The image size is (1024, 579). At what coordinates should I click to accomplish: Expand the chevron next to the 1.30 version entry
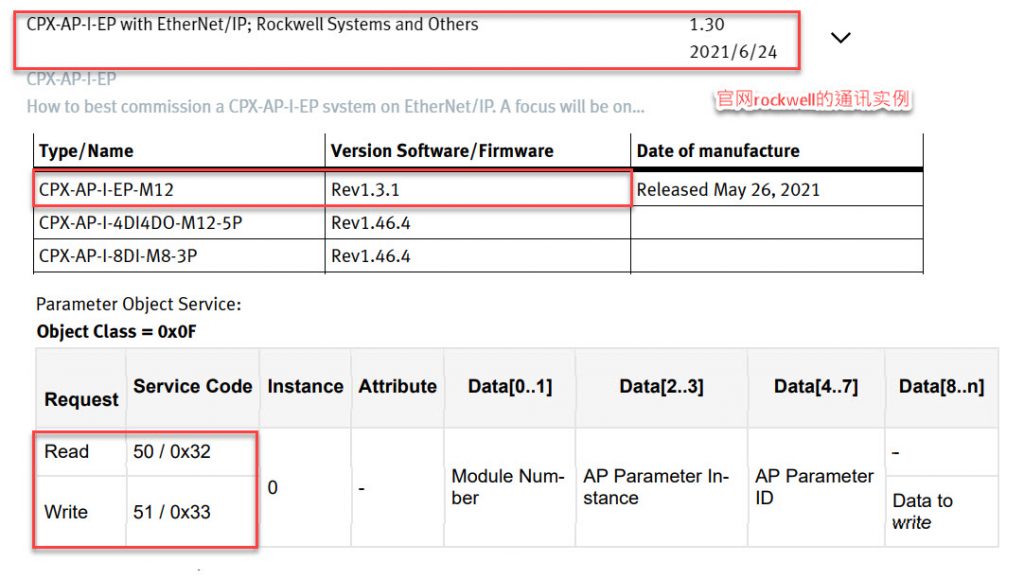coord(840,38)
